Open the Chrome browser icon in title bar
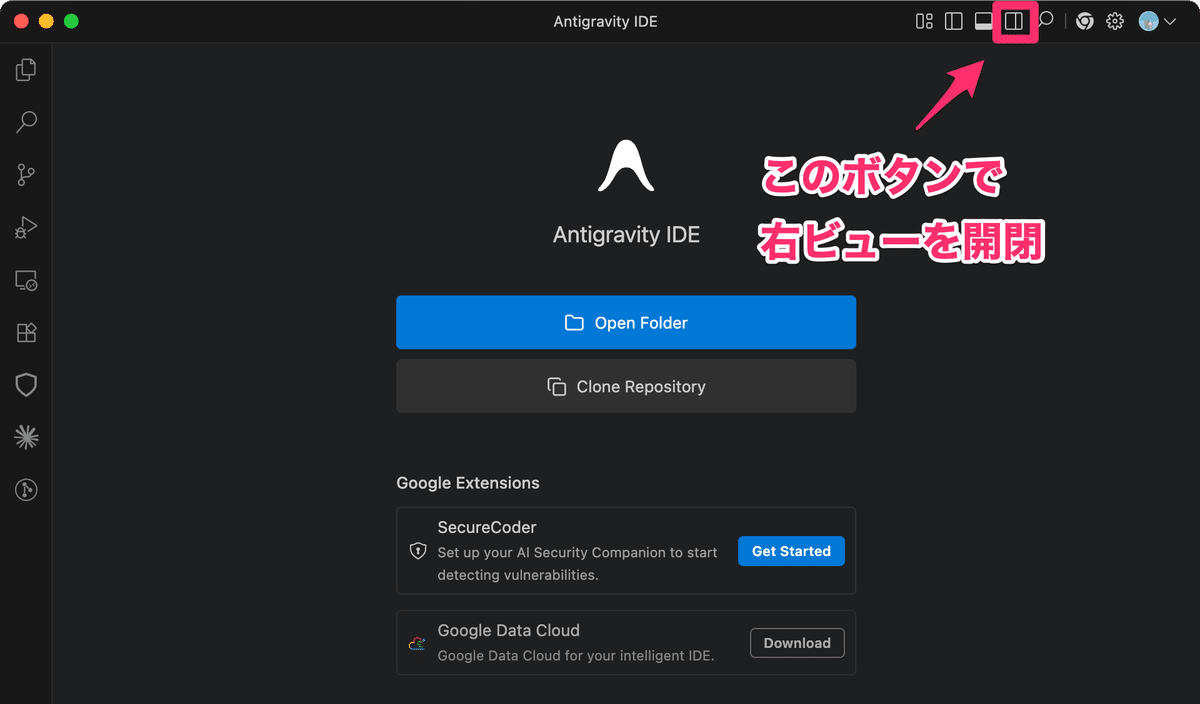Screen dimensions: 1200x704 click(x=1085, y=21)
